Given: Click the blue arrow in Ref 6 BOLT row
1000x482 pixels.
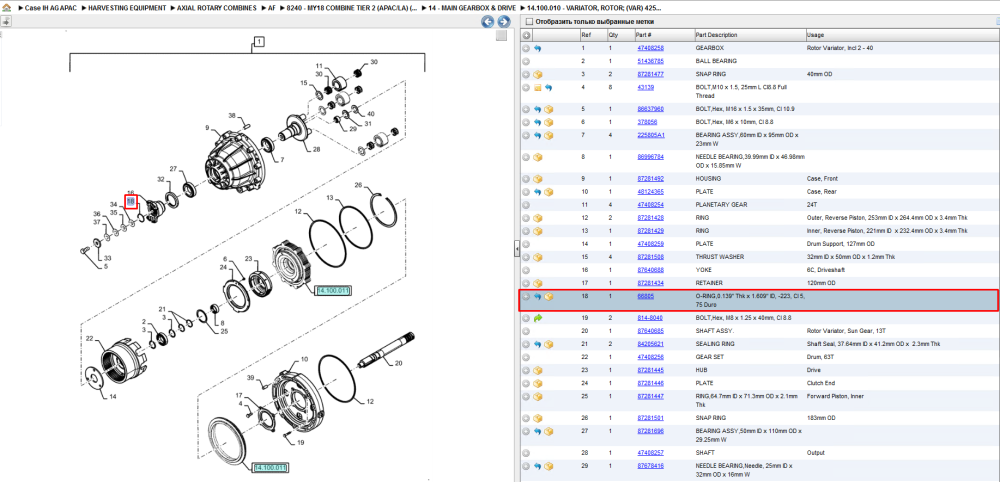Looking at the screenshot, I should (538, 122).
